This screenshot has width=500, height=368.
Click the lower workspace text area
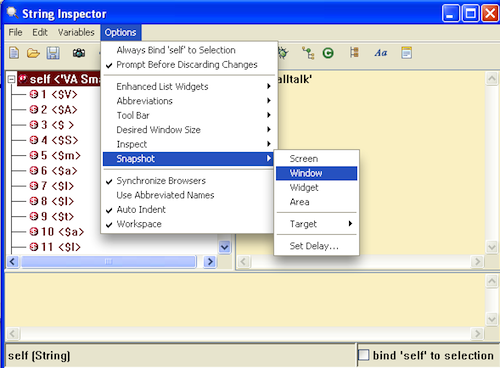pos(245,300)
